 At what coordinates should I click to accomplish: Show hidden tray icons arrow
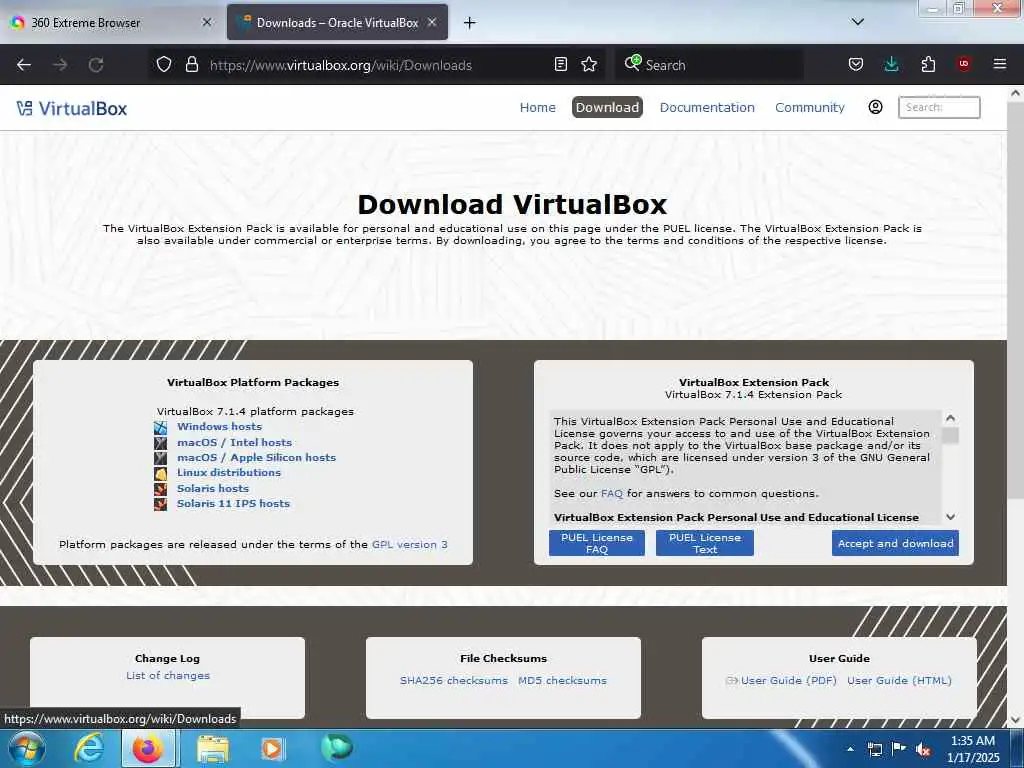point(850,749)
